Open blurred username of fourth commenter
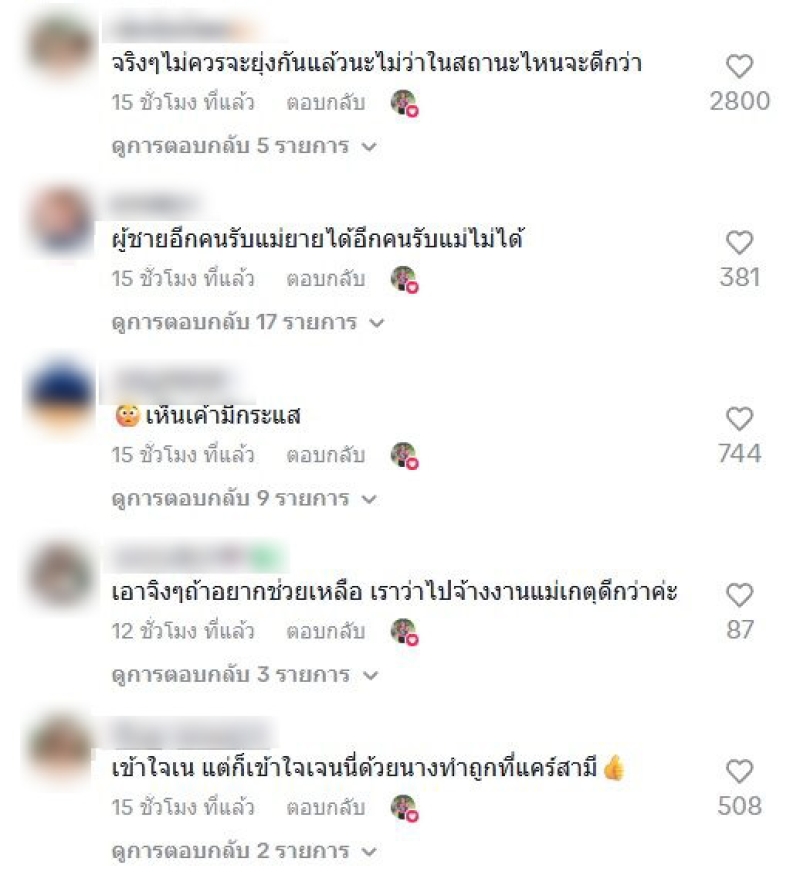This screenshot has height=872, width=800. [197, 556]
